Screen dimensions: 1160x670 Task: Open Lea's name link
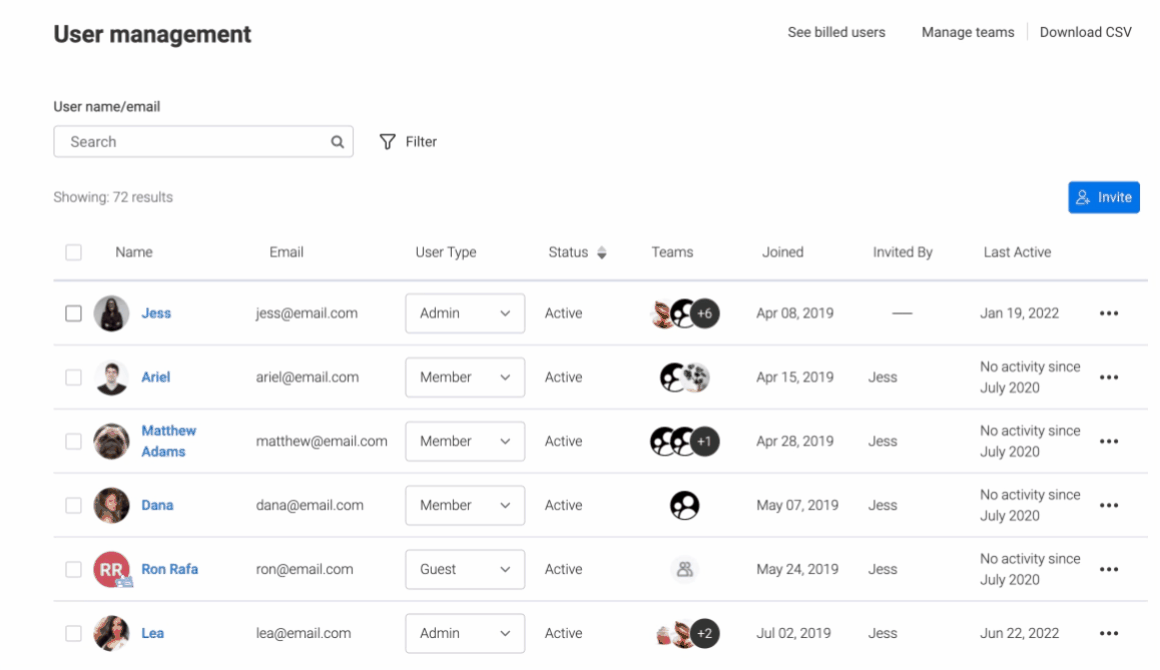[x=152, y=634]
